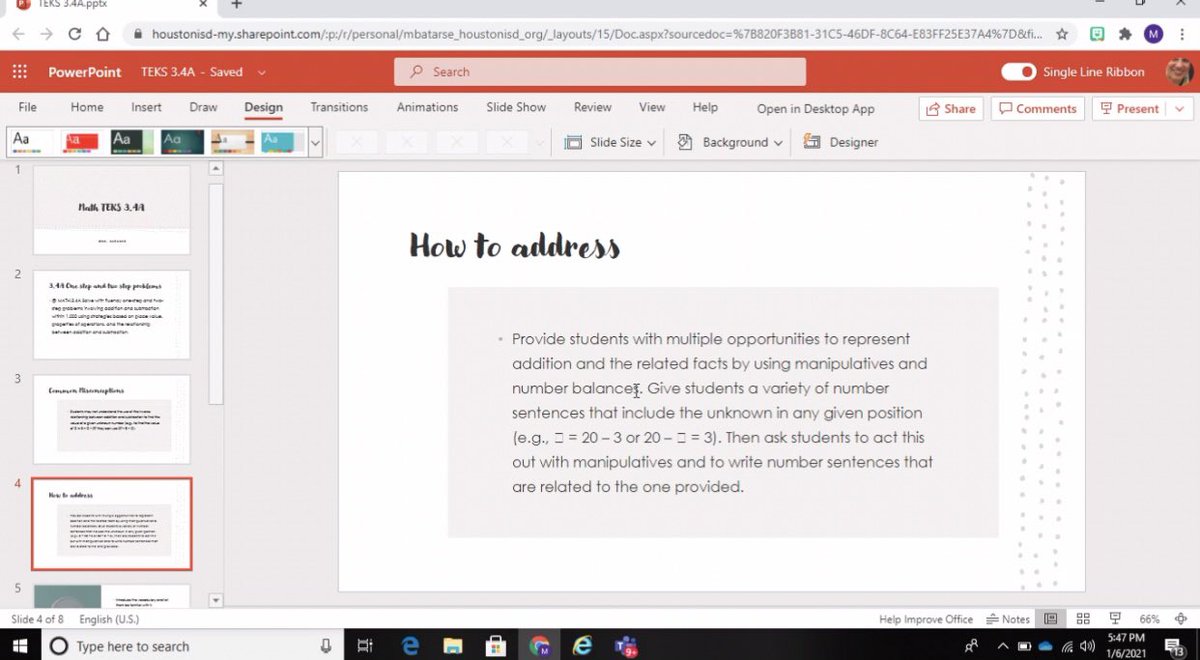Open a new browser tab
Screen dimensions: 1200x660
236,5
